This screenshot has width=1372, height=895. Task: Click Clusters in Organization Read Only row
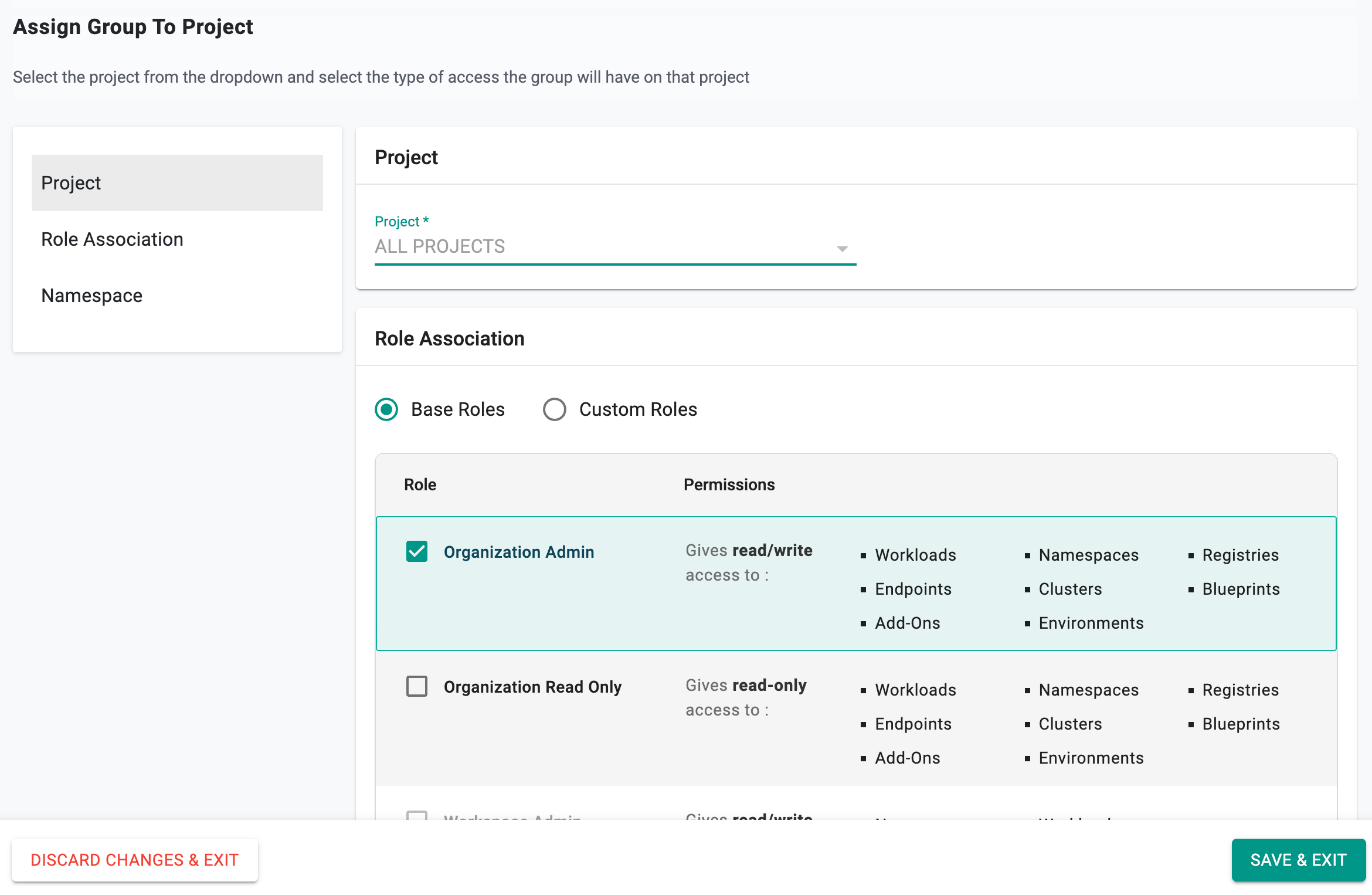(1070, 724)
